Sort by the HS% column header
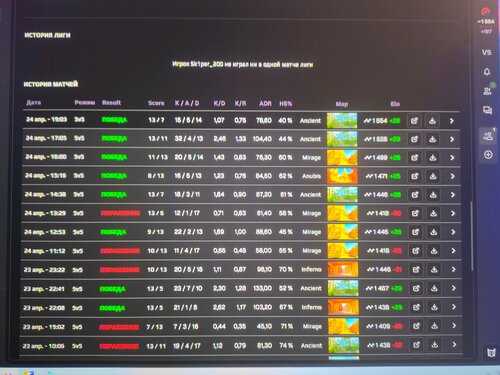Image resolution: width=500 pixels, height=375 pixels. [286, 104]
